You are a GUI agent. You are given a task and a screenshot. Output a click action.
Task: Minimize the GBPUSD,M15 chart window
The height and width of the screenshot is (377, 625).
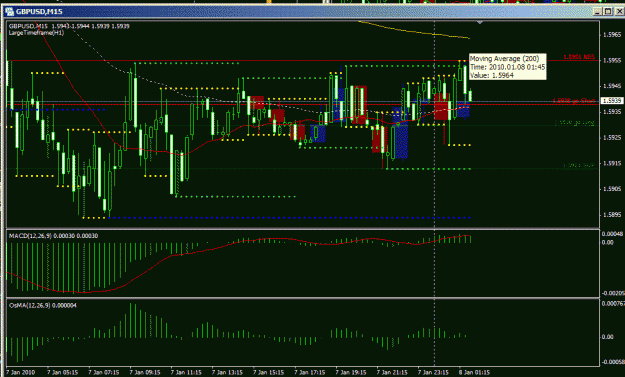click(x=597, y=11)
